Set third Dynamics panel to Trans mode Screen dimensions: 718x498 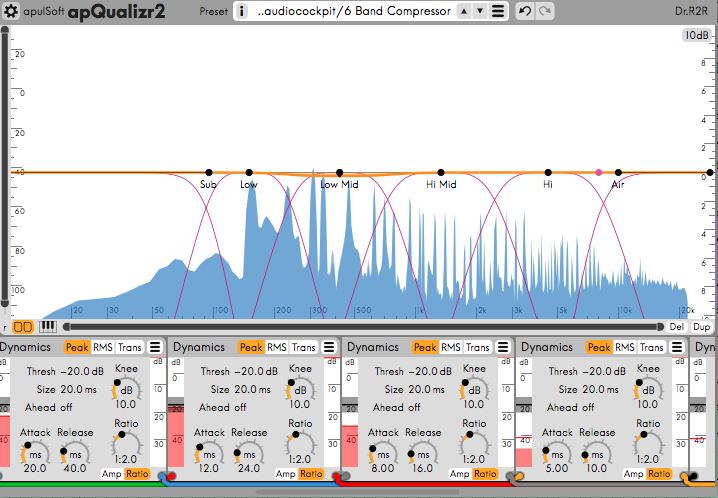pos(478,347)
